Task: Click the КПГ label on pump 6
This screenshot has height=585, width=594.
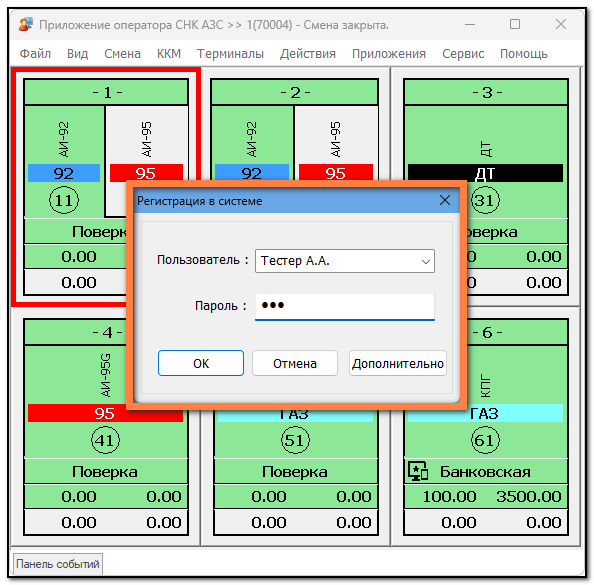Action: (x=485, y=385)
